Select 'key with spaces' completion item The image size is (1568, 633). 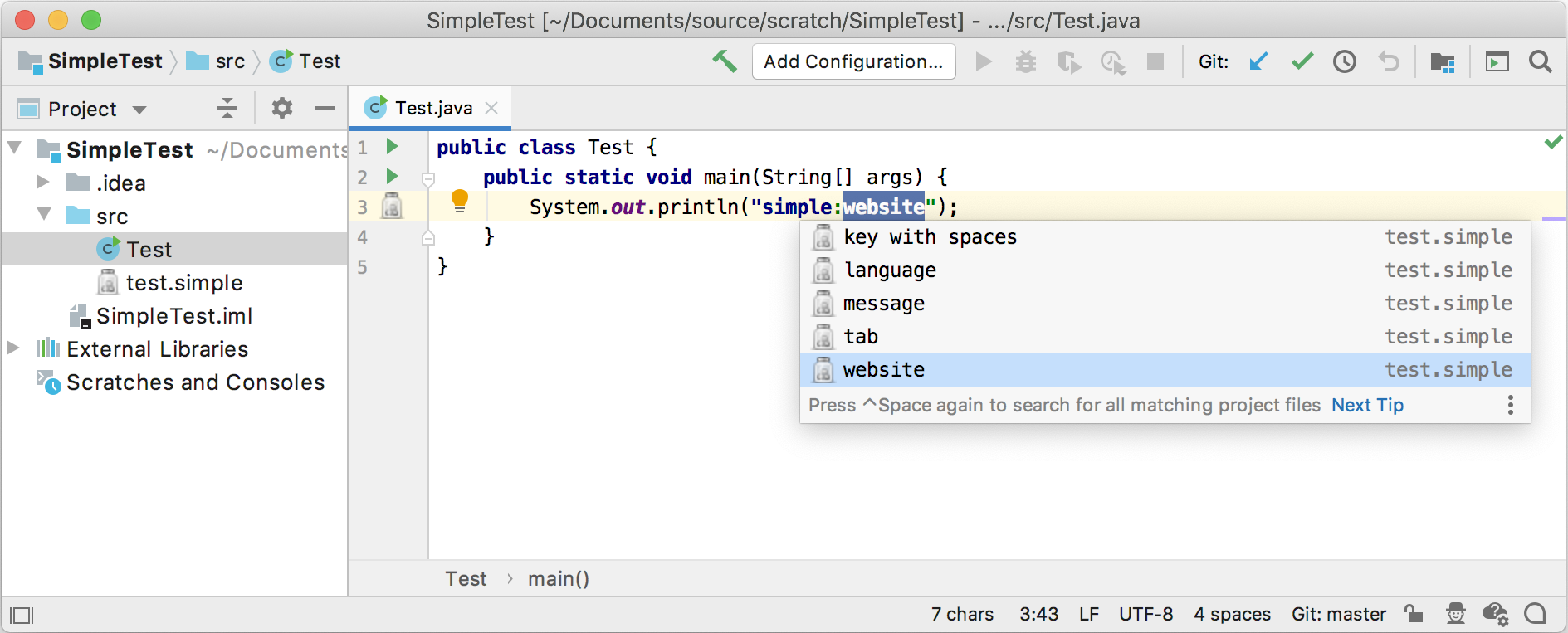coord(1165,237)
